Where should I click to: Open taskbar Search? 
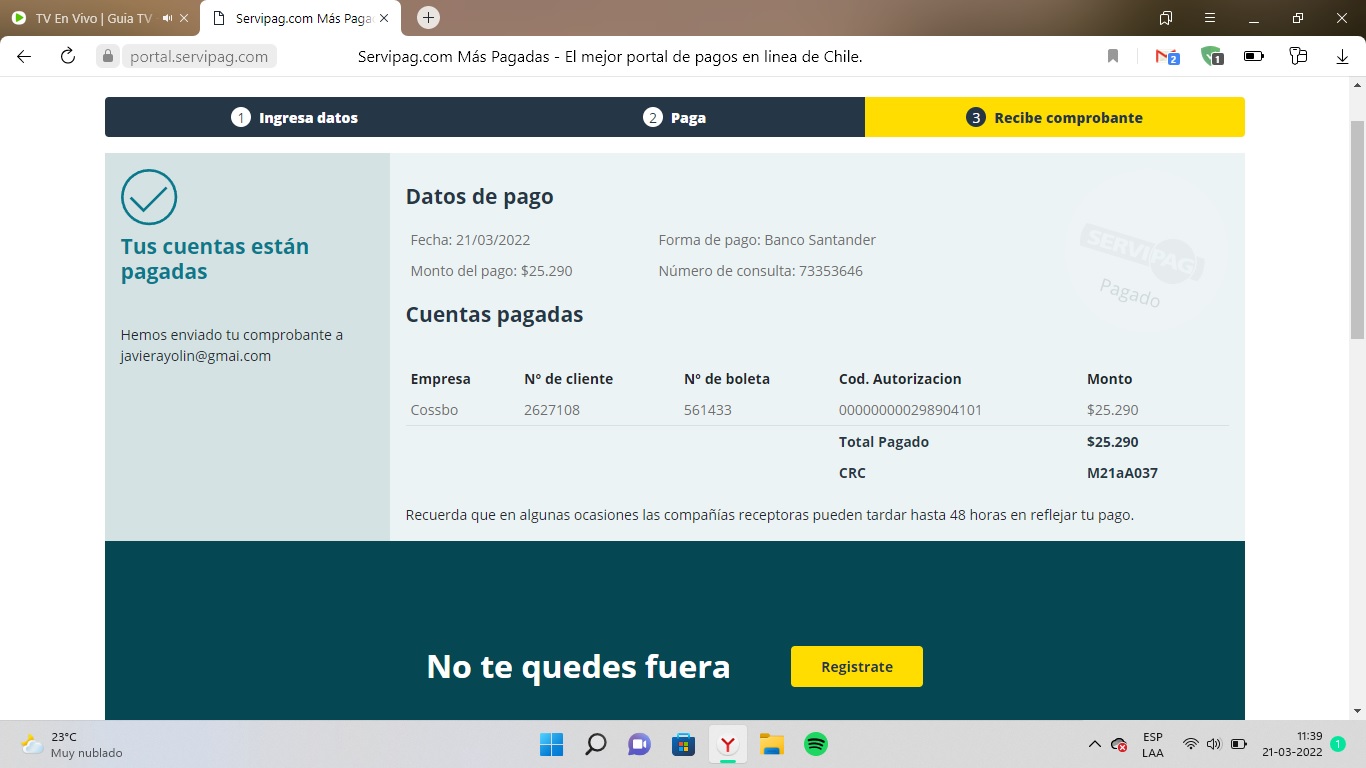coord(596,745)
